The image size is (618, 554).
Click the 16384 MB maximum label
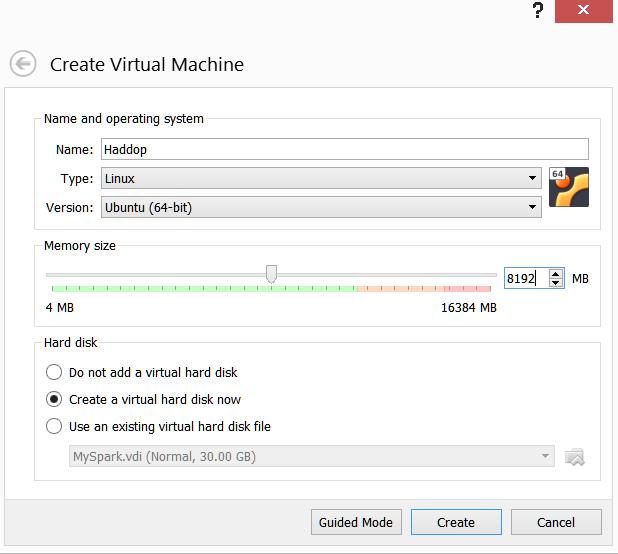pyautogui.click(x=469, y=307)
